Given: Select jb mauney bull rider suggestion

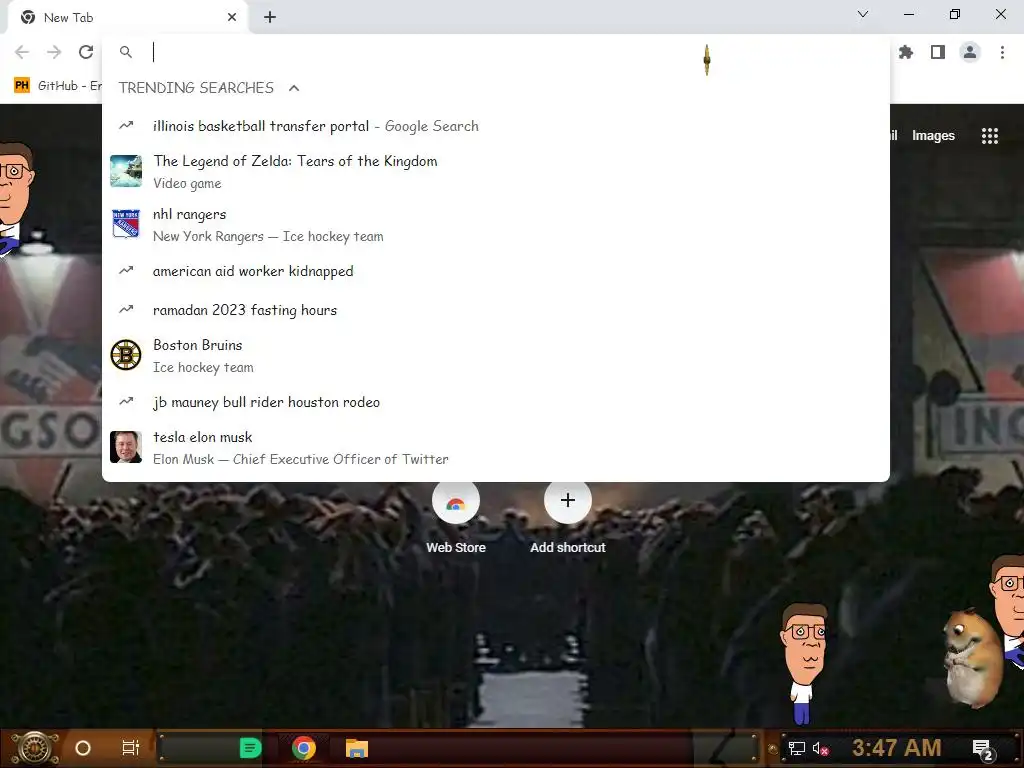Looking at the screenshot, I should (496, 402).
